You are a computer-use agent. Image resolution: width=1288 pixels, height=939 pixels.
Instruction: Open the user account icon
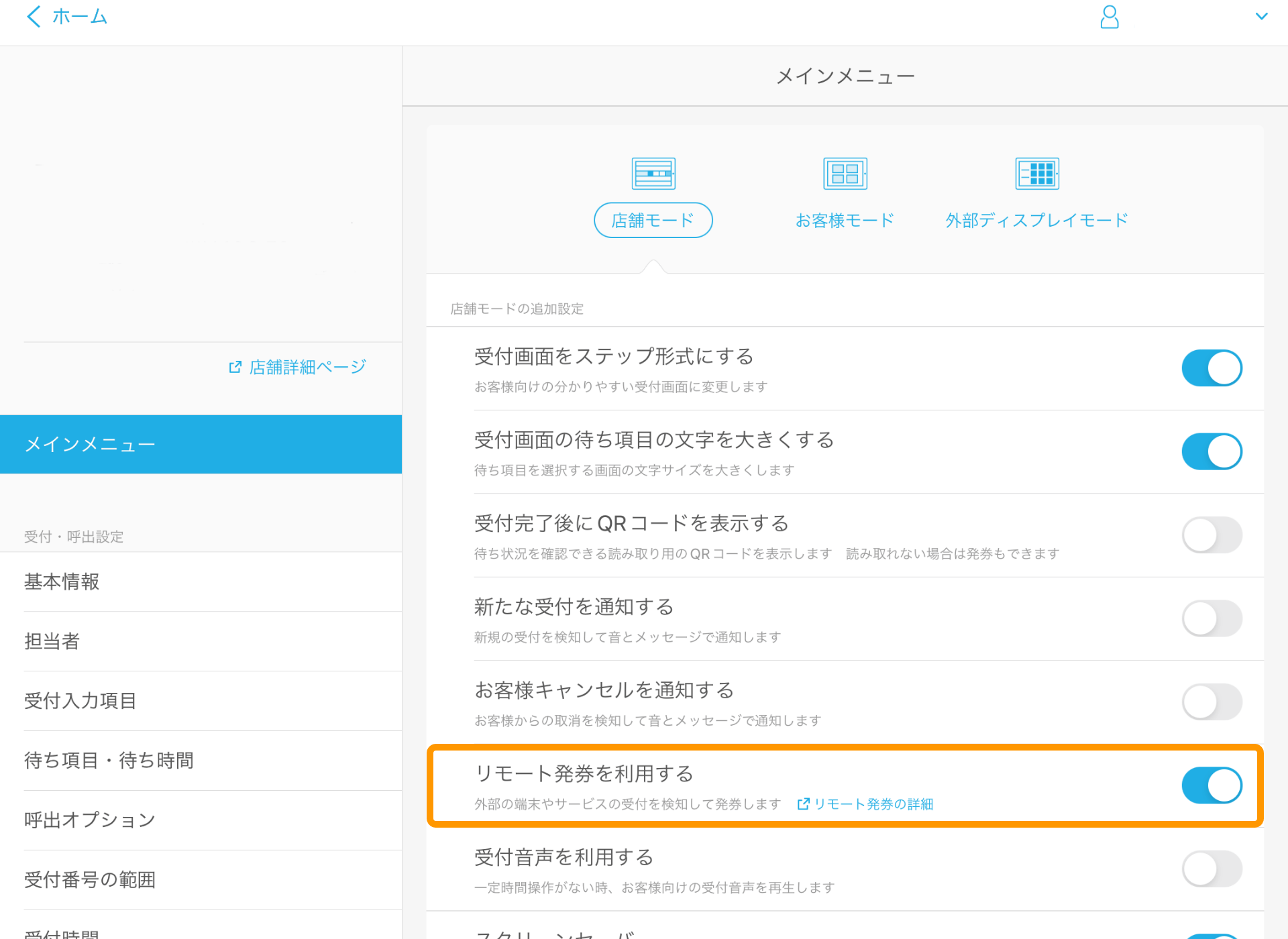coord(1110,17)
